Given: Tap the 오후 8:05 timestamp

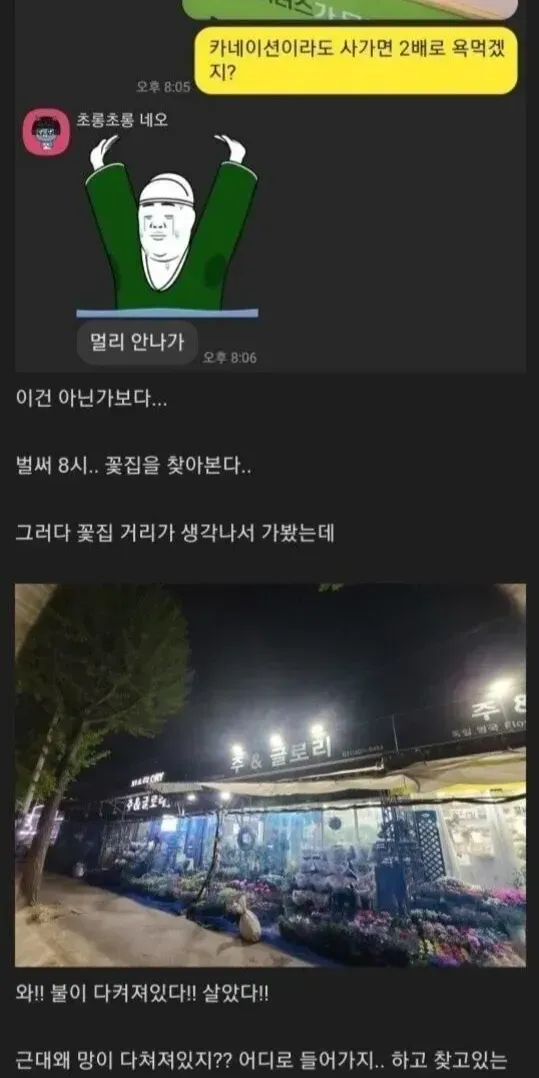Looking at the screenshot, I should (163, 87).
